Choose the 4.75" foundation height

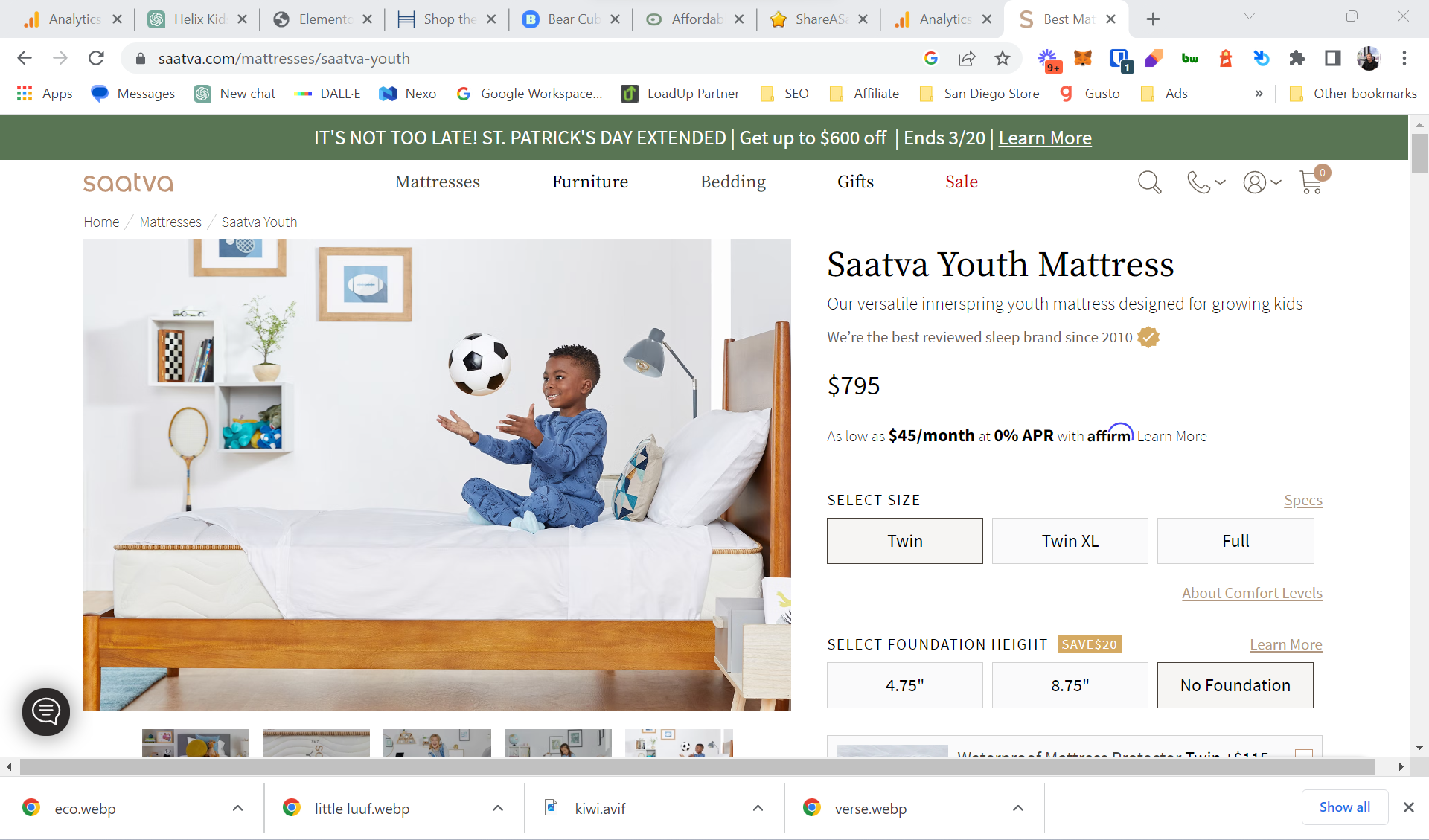click(x=904, y=685)
